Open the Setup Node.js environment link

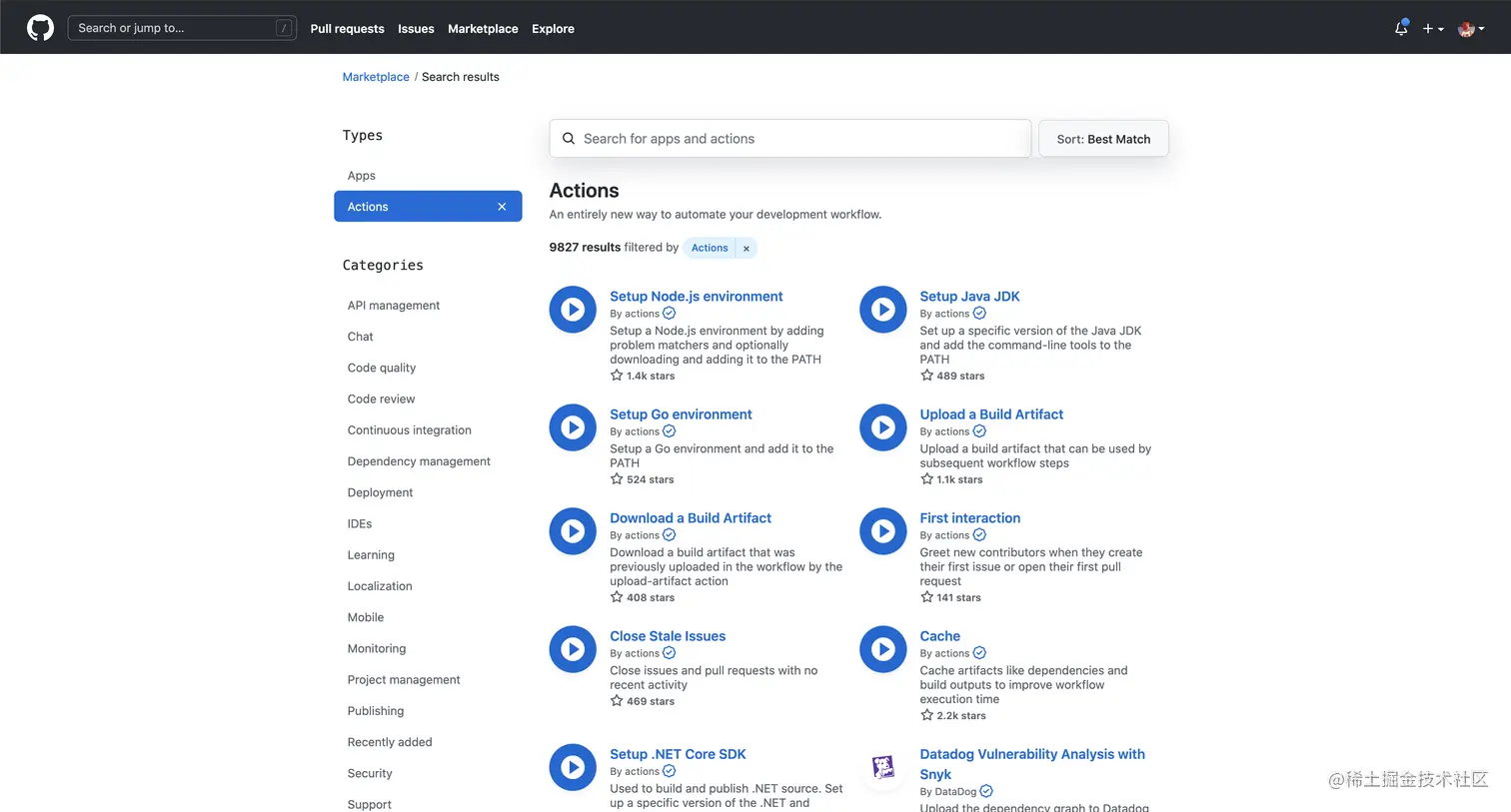click(x=697, y=297)
